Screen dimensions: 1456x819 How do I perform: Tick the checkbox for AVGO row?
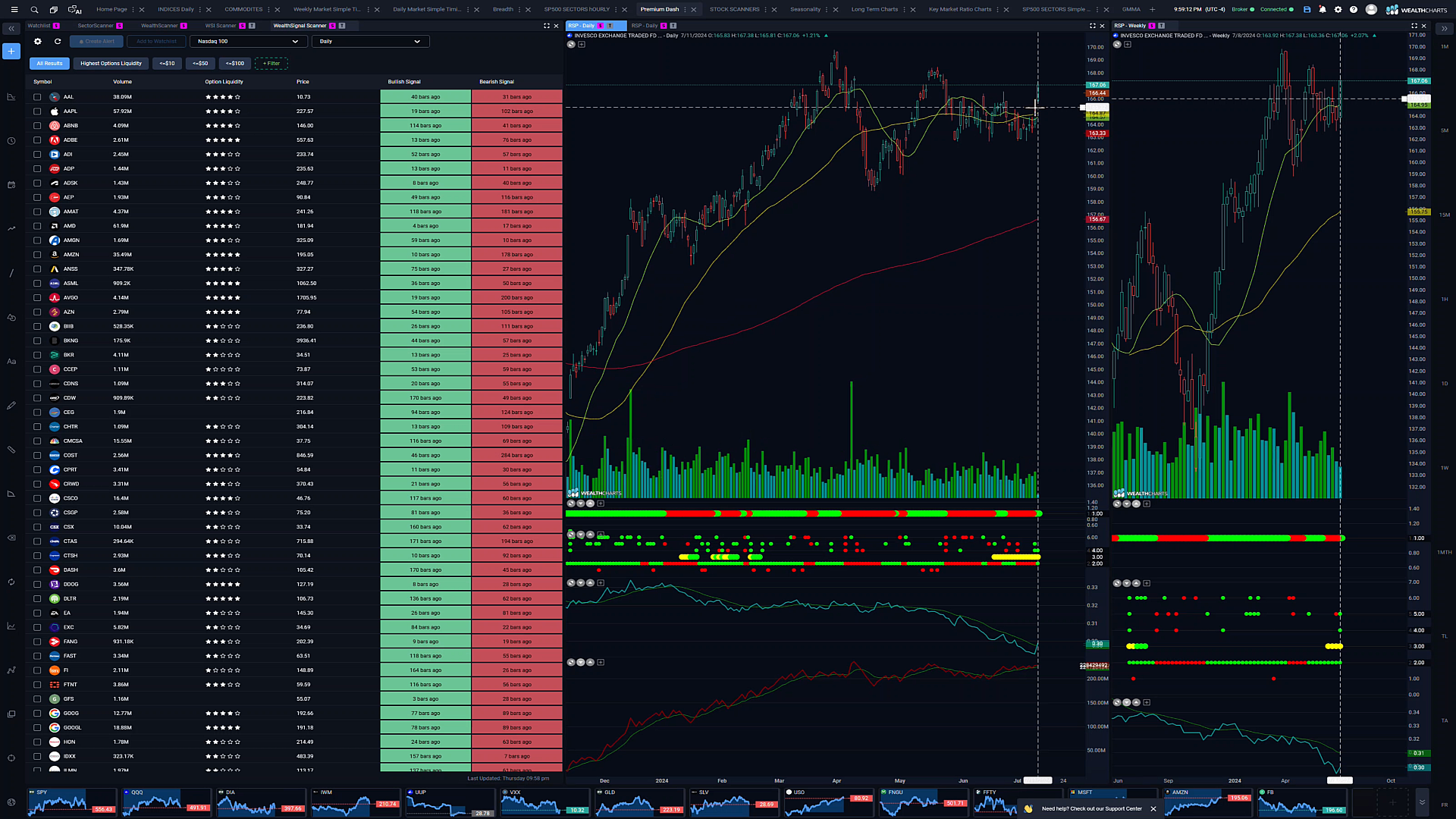(x=37, y=298)
